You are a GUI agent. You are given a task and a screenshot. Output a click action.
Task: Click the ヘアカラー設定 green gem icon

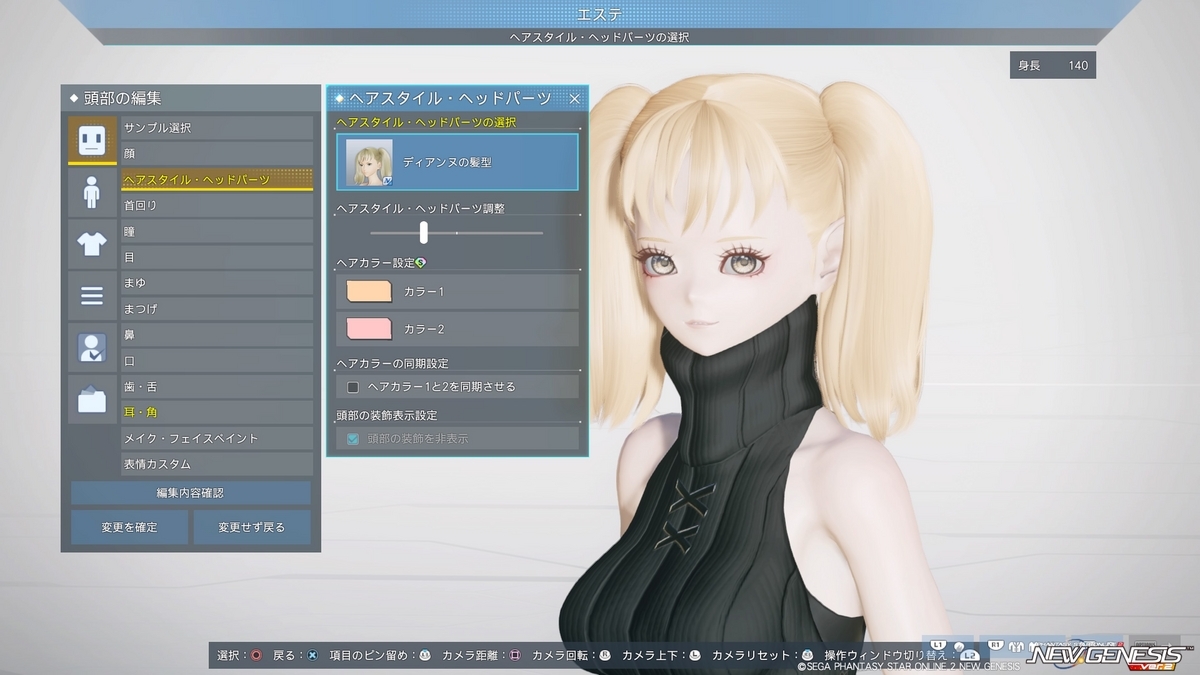point(421,262)
